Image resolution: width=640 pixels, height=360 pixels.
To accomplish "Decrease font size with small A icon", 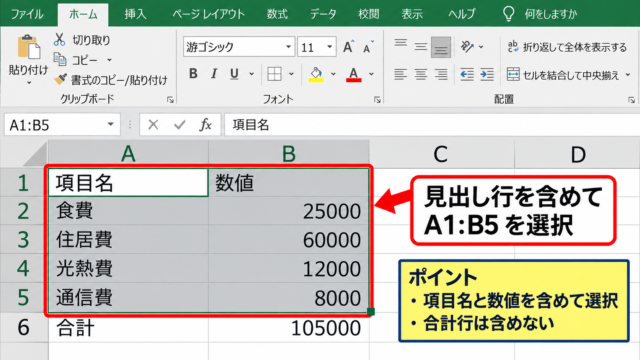I will tap(368, 47).
